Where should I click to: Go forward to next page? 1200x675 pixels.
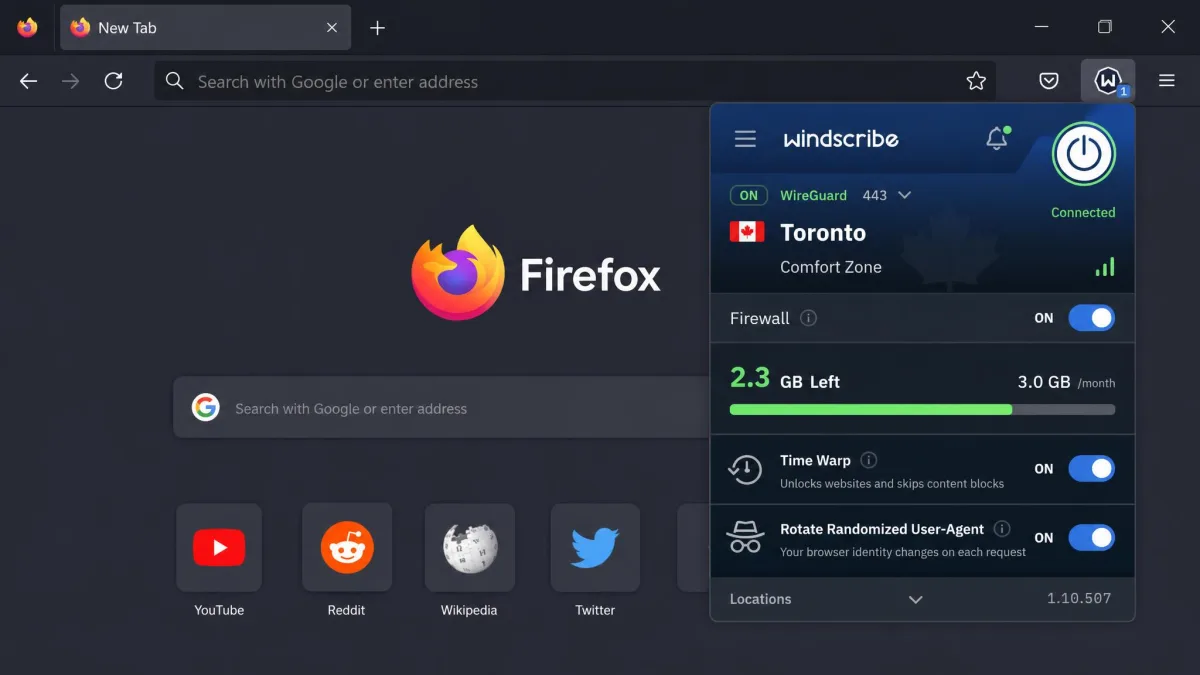click(70, 81)
